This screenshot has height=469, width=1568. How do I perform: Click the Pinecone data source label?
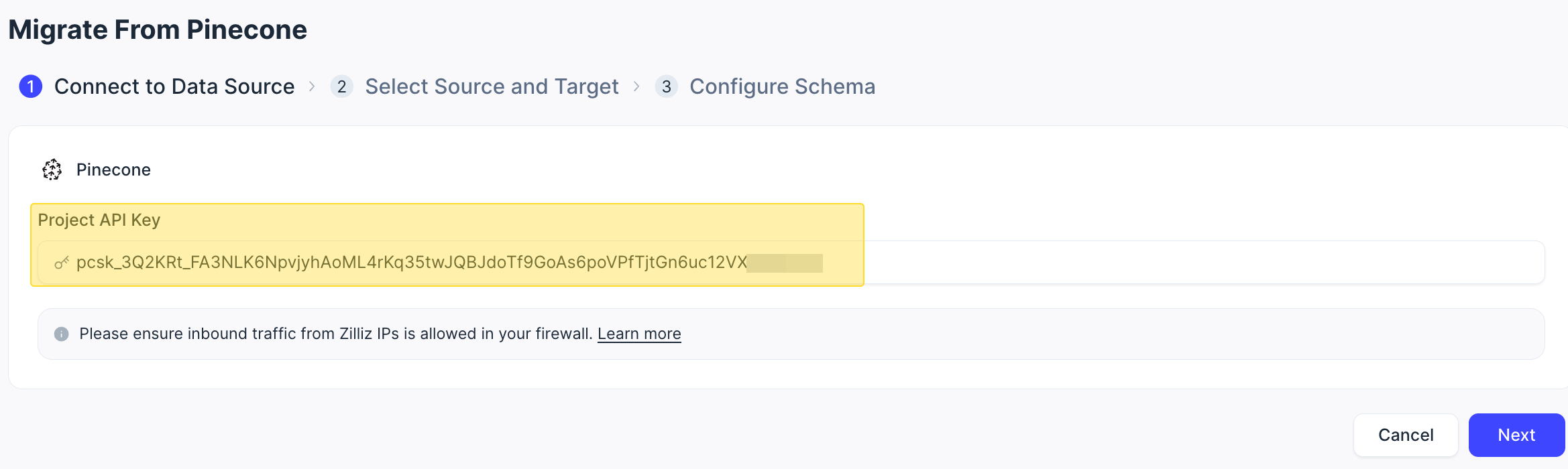pos(113,170)
